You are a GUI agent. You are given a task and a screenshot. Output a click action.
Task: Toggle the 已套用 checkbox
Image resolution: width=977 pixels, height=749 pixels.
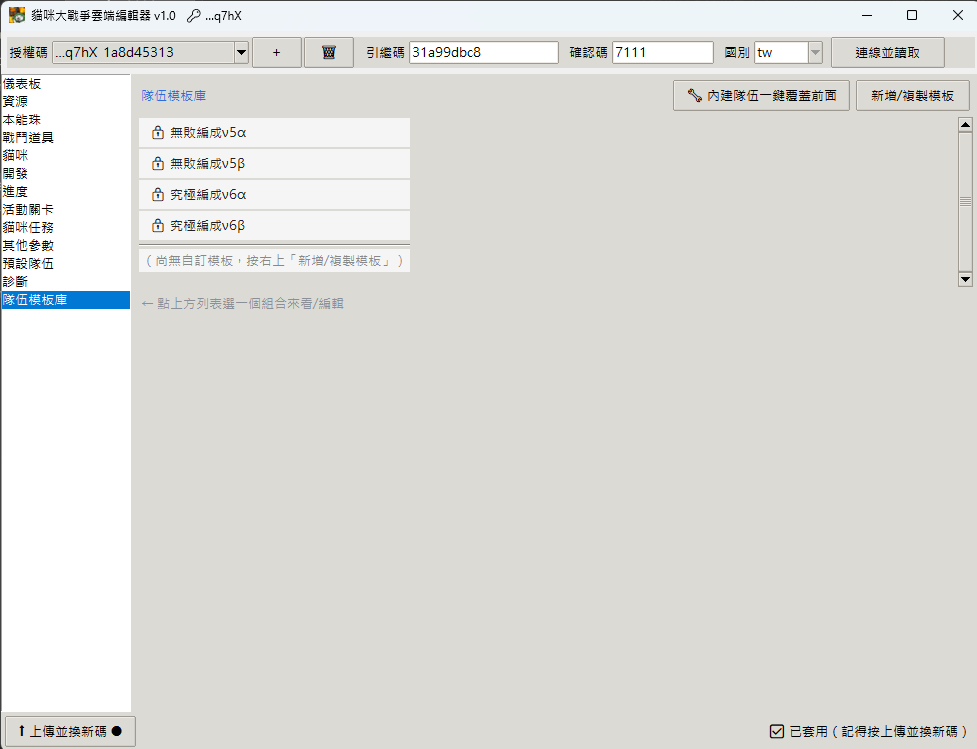(776, 731)
